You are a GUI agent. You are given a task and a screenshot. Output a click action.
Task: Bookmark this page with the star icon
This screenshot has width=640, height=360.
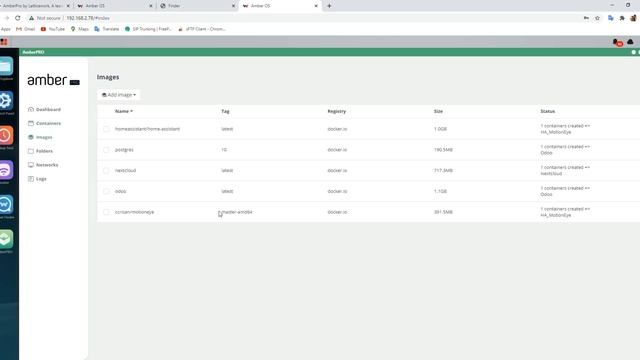click(598, 18)
